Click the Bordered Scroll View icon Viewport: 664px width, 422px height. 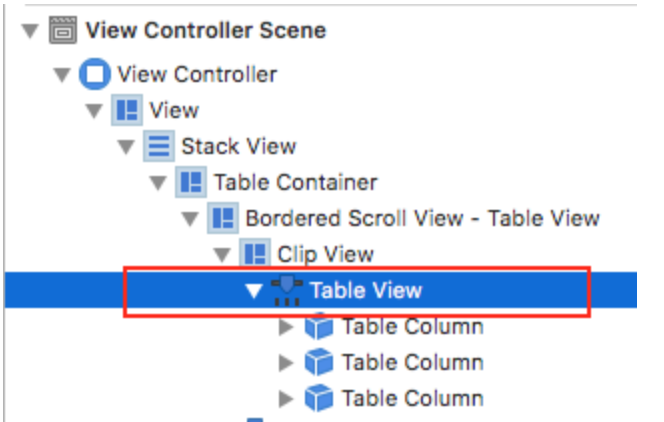(222, 218)
